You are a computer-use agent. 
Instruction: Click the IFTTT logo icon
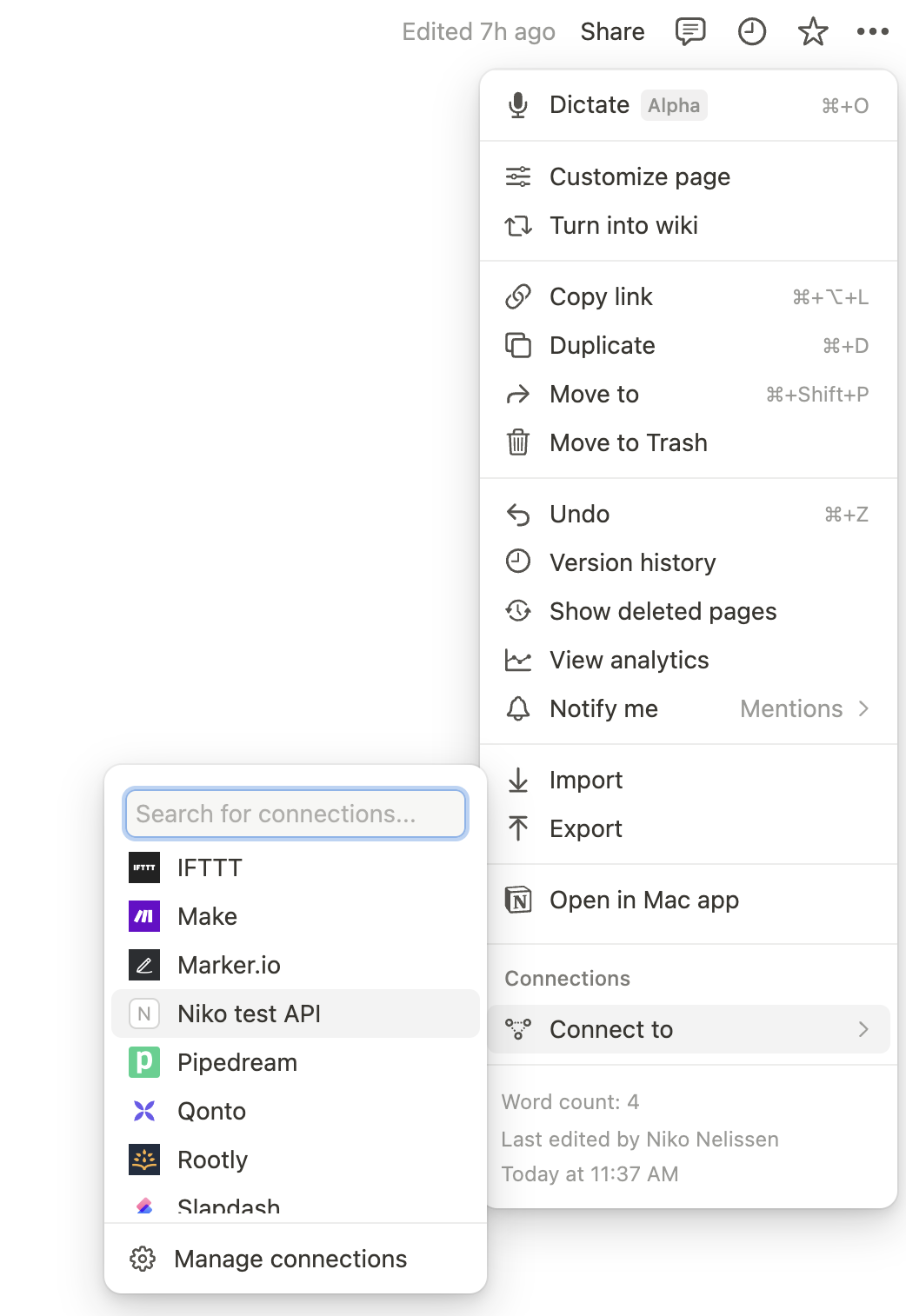(144, 867)
